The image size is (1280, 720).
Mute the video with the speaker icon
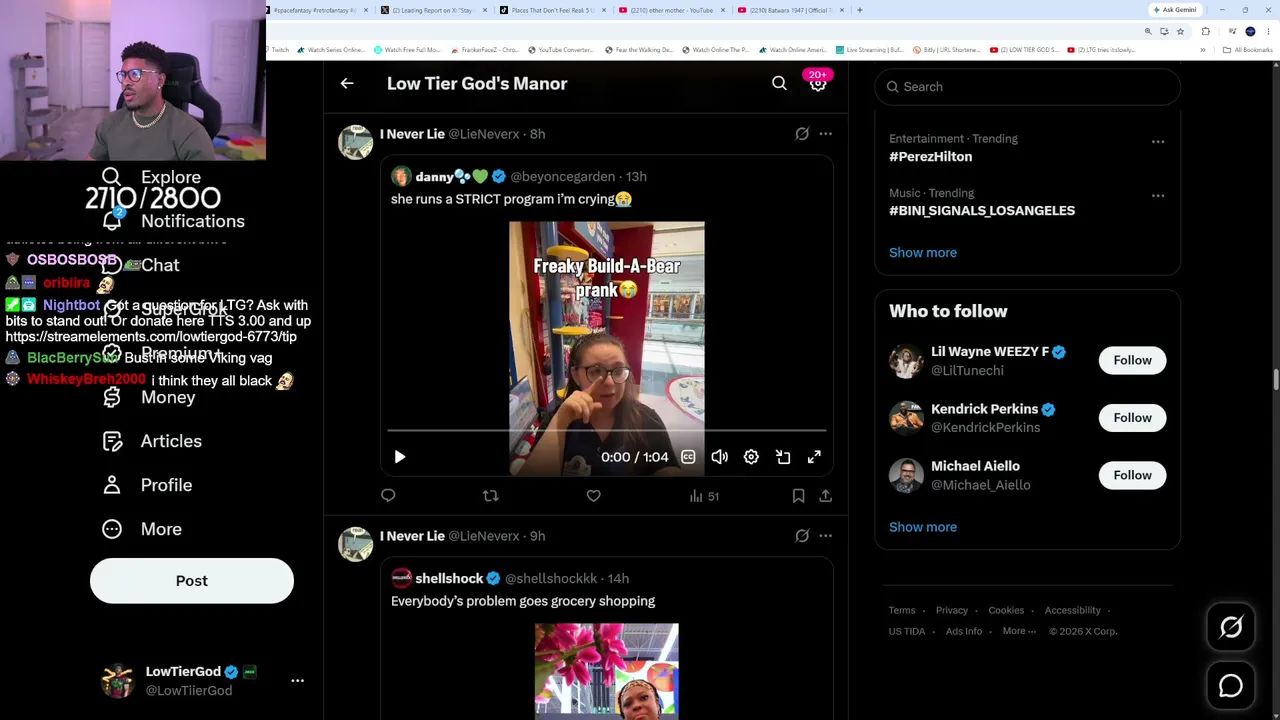click(x=720, y=457)
